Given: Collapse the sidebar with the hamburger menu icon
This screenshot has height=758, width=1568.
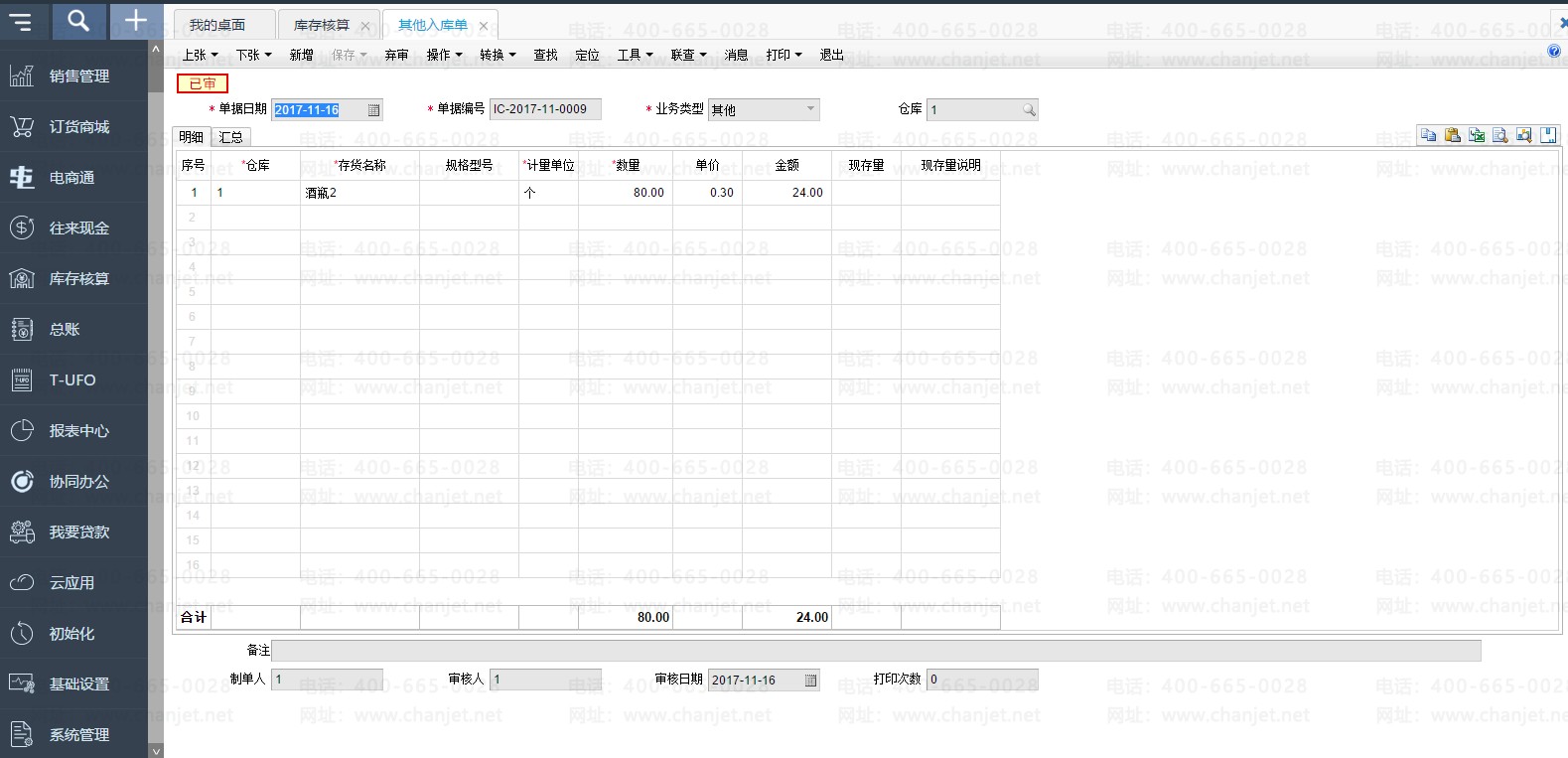Looking at the screenshot, I should (x=21, y=20).
